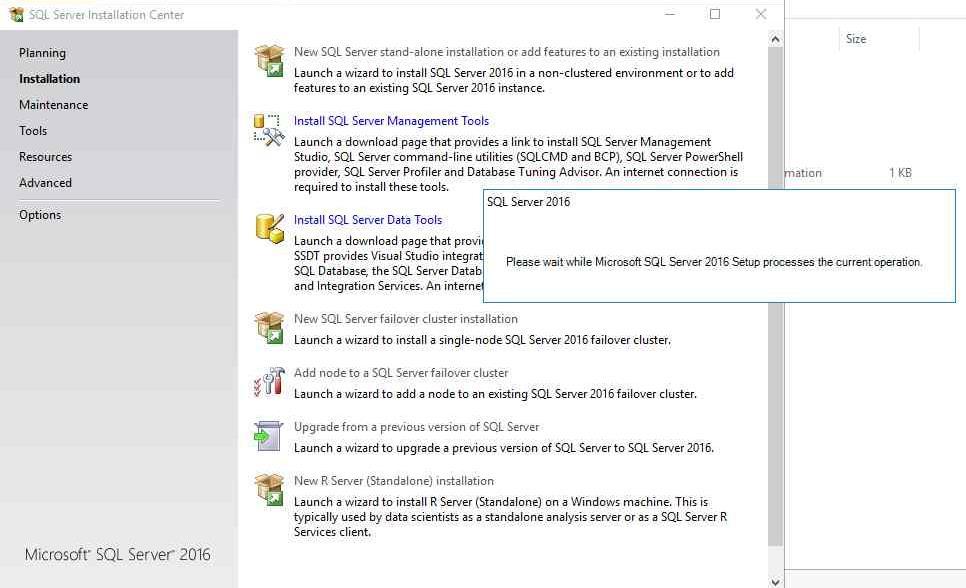
Task: Click the 'SQL Server 2016' popup title
Action: click(529, 202)
